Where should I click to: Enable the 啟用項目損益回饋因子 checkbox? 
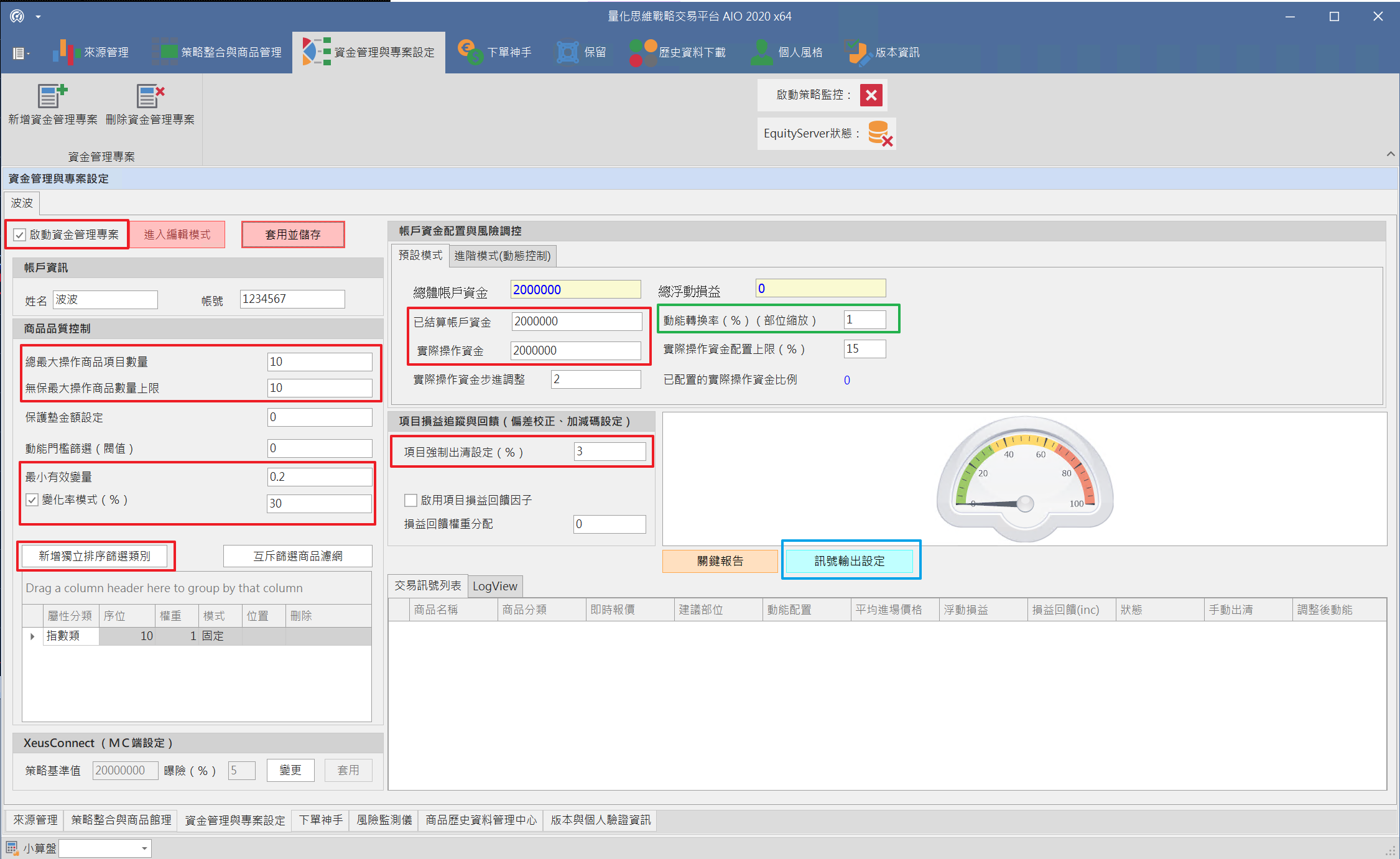410,500
